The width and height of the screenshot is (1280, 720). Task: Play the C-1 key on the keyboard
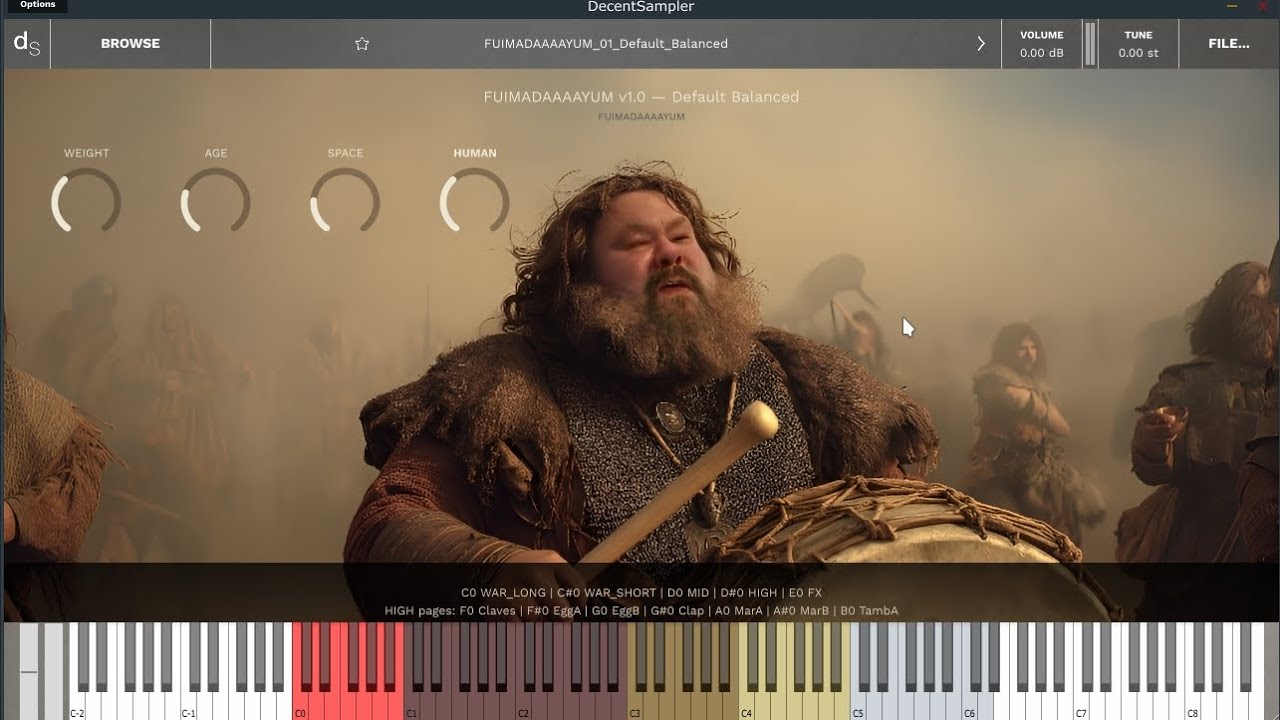pyautogui.click(x=188, y=706)
